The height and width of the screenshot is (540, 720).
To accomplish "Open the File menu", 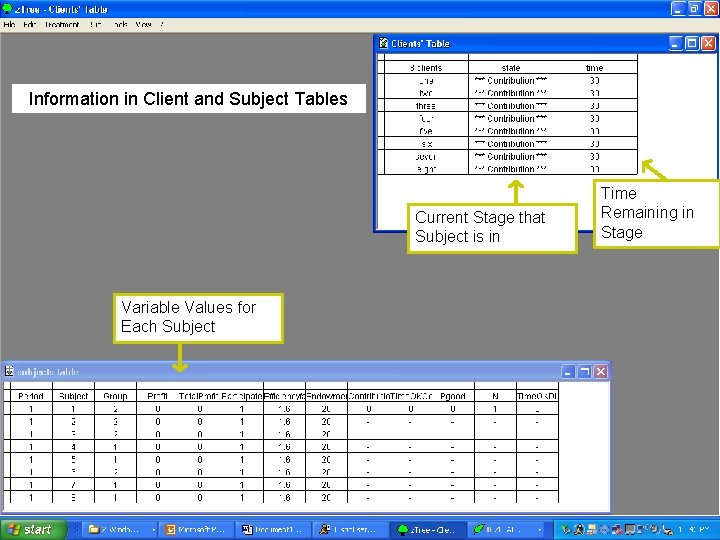I will (x=9, y=25).
